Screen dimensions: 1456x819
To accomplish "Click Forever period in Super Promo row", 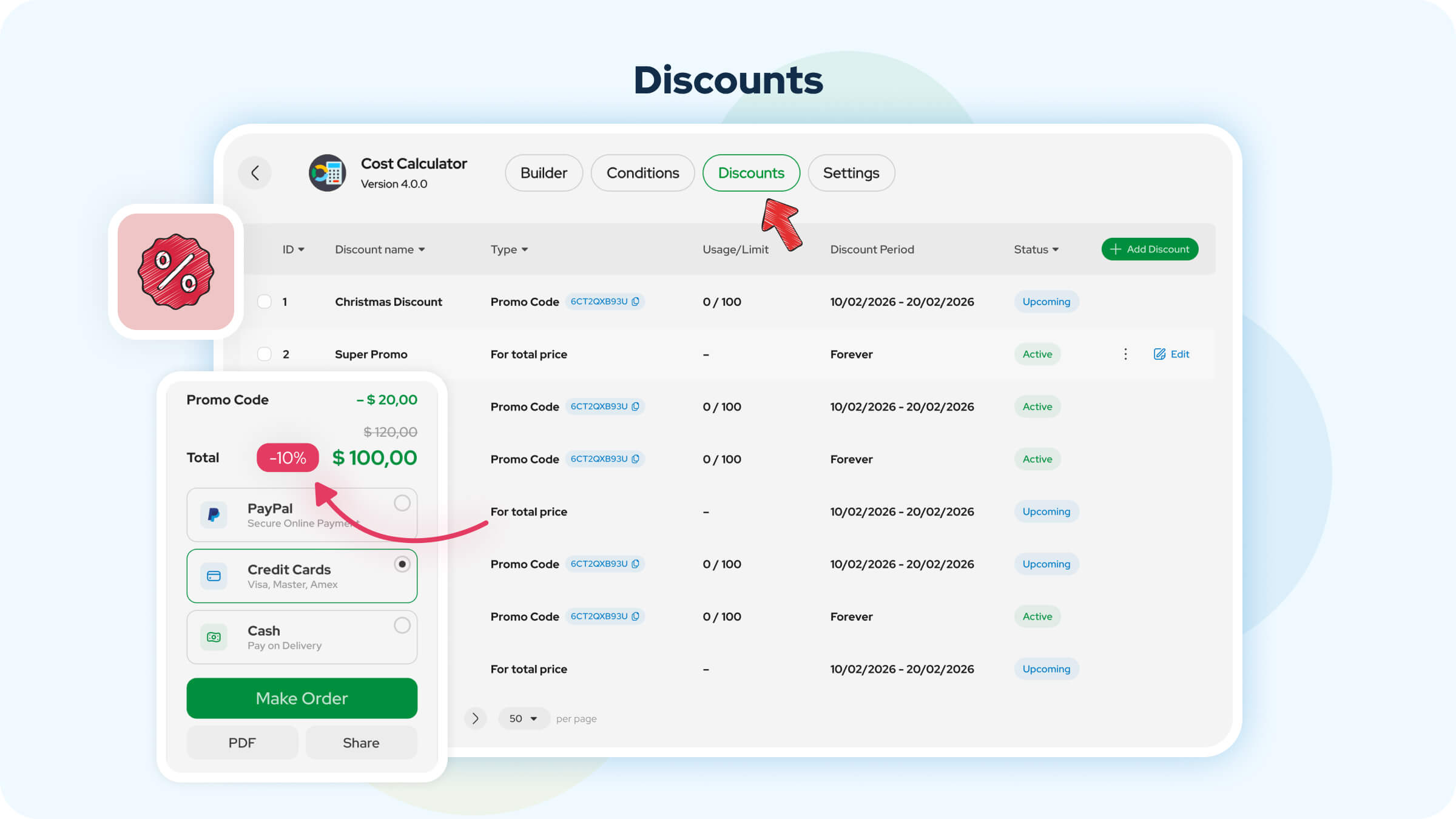I will pyautogui.click(x=851, y=354).
